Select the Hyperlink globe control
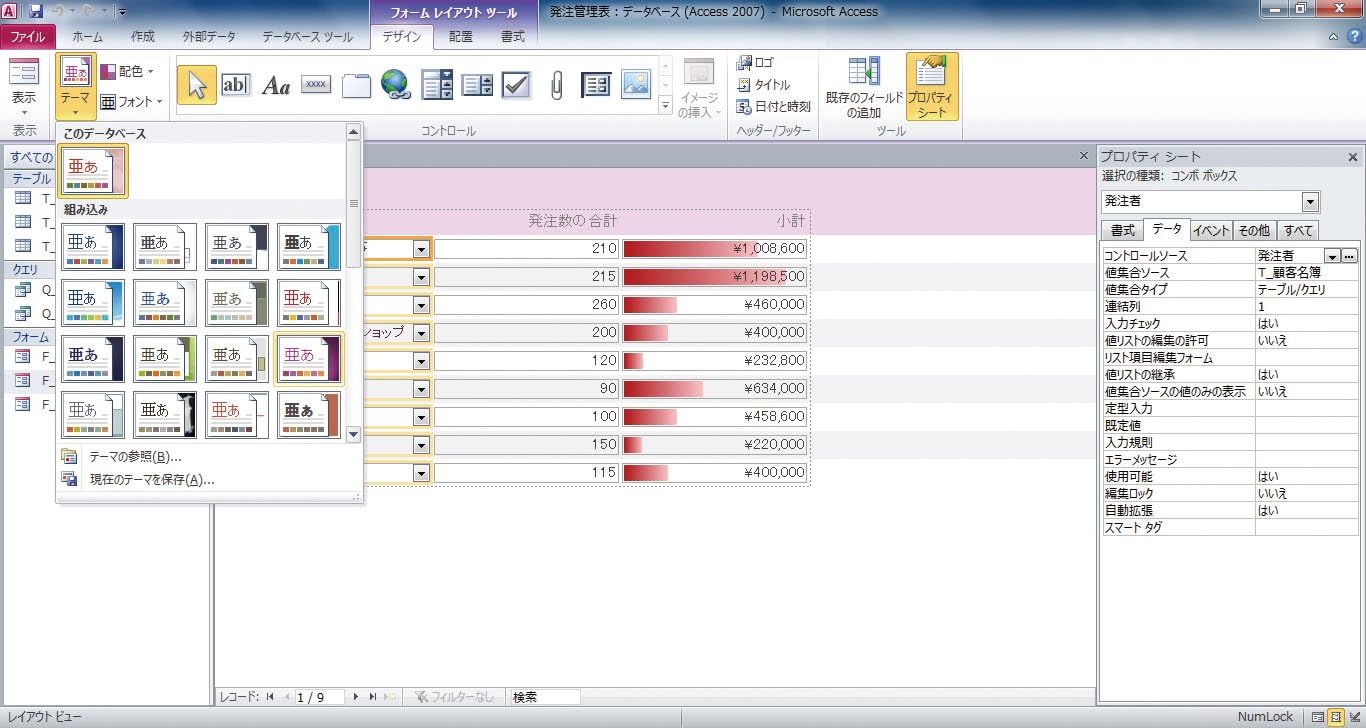Screen dimensions: 1366x728 point(396,85)
